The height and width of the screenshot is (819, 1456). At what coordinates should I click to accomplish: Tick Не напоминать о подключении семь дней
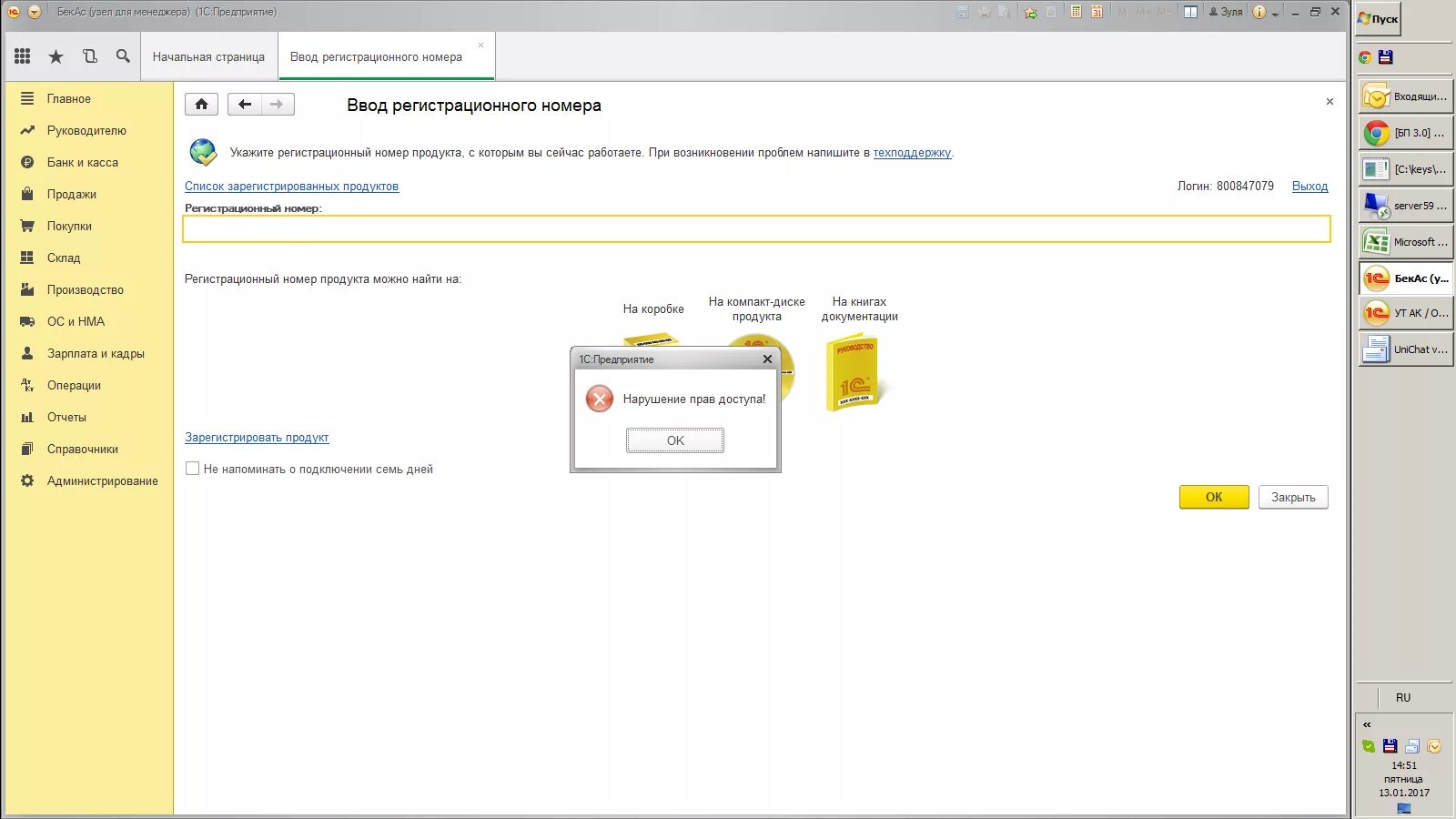pos(192,469)
